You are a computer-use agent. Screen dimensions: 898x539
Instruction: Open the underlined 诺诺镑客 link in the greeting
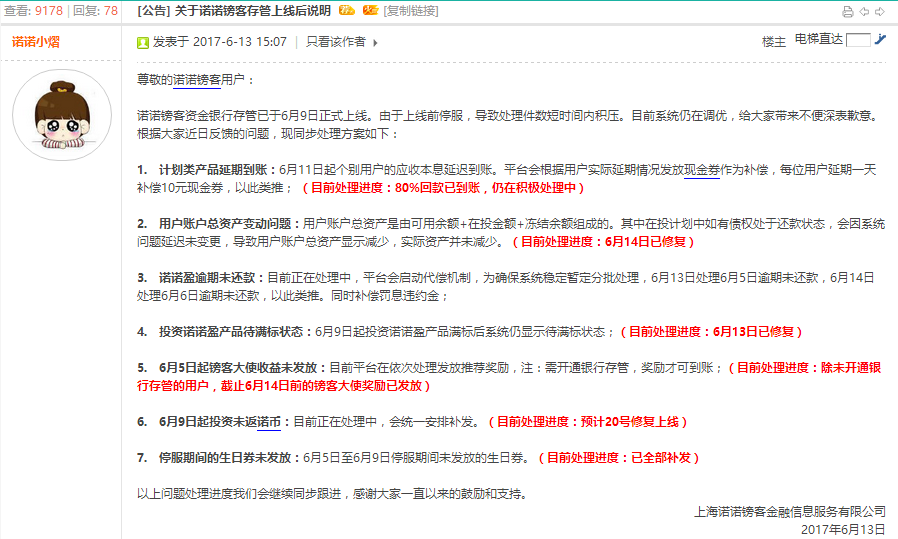196,80
